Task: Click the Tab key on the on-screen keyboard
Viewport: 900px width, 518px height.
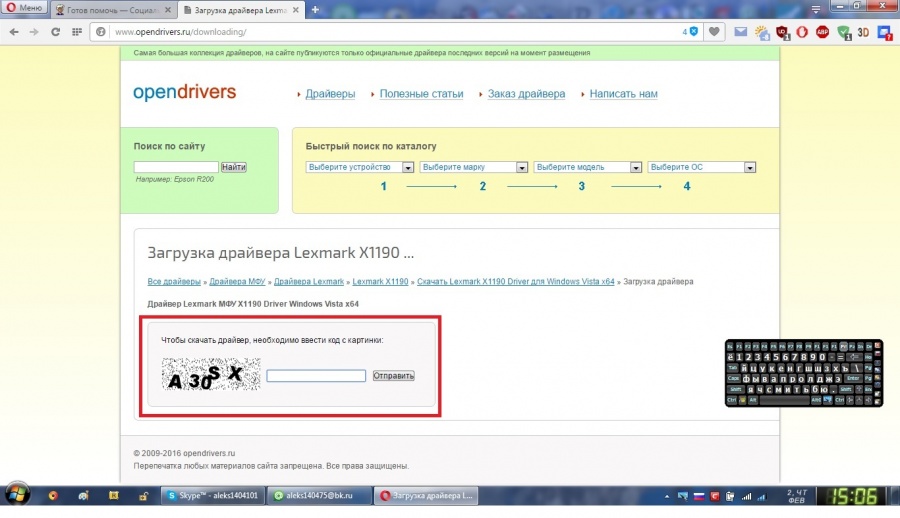Action: coord(733,368)
